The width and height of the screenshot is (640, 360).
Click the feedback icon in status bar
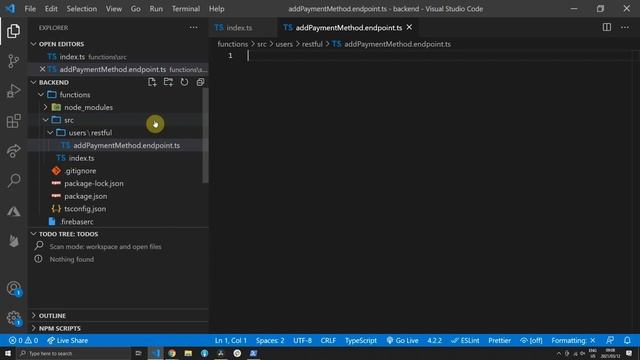click(610, 340)
